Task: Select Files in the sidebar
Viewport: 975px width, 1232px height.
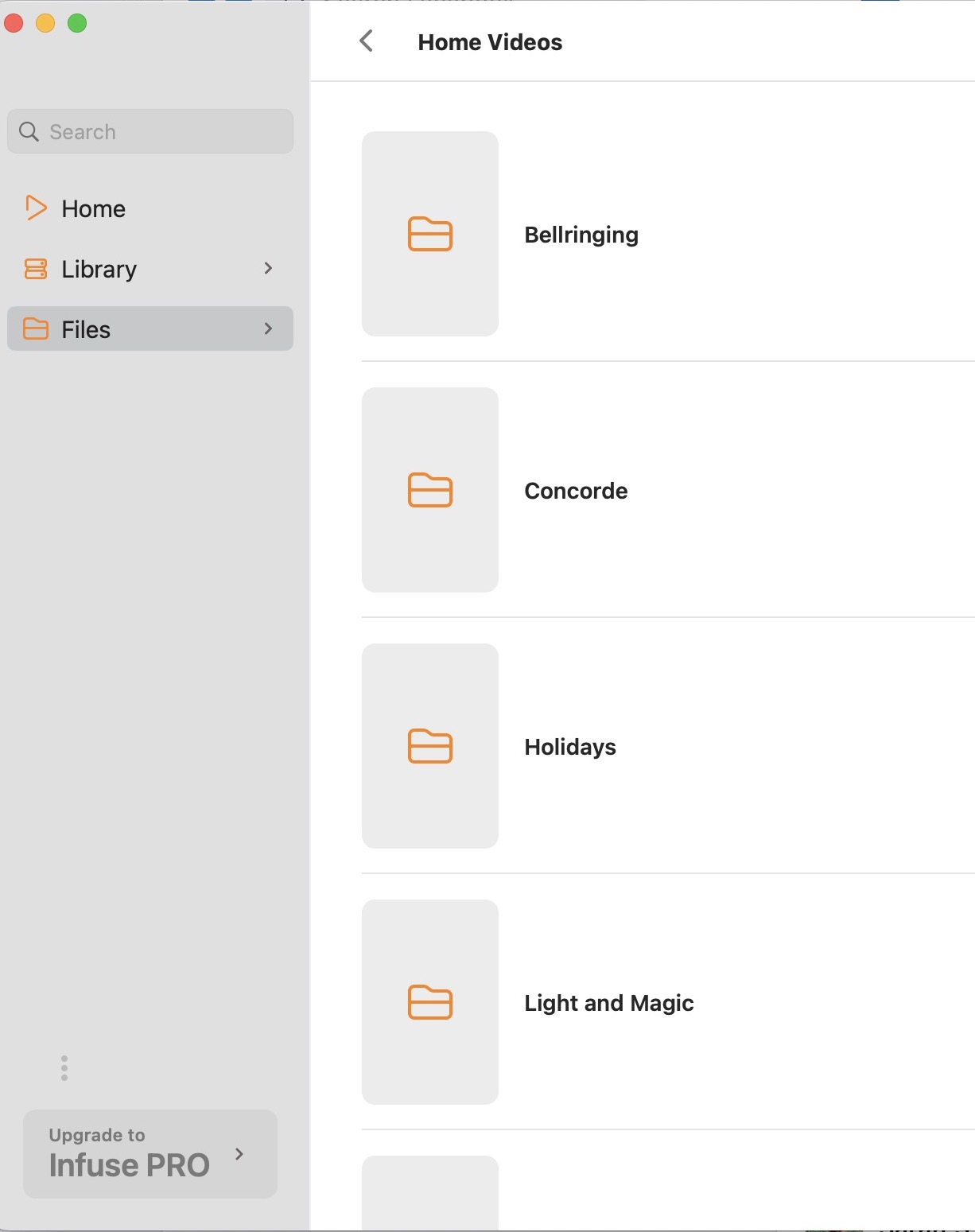Action: pos(150,328)
